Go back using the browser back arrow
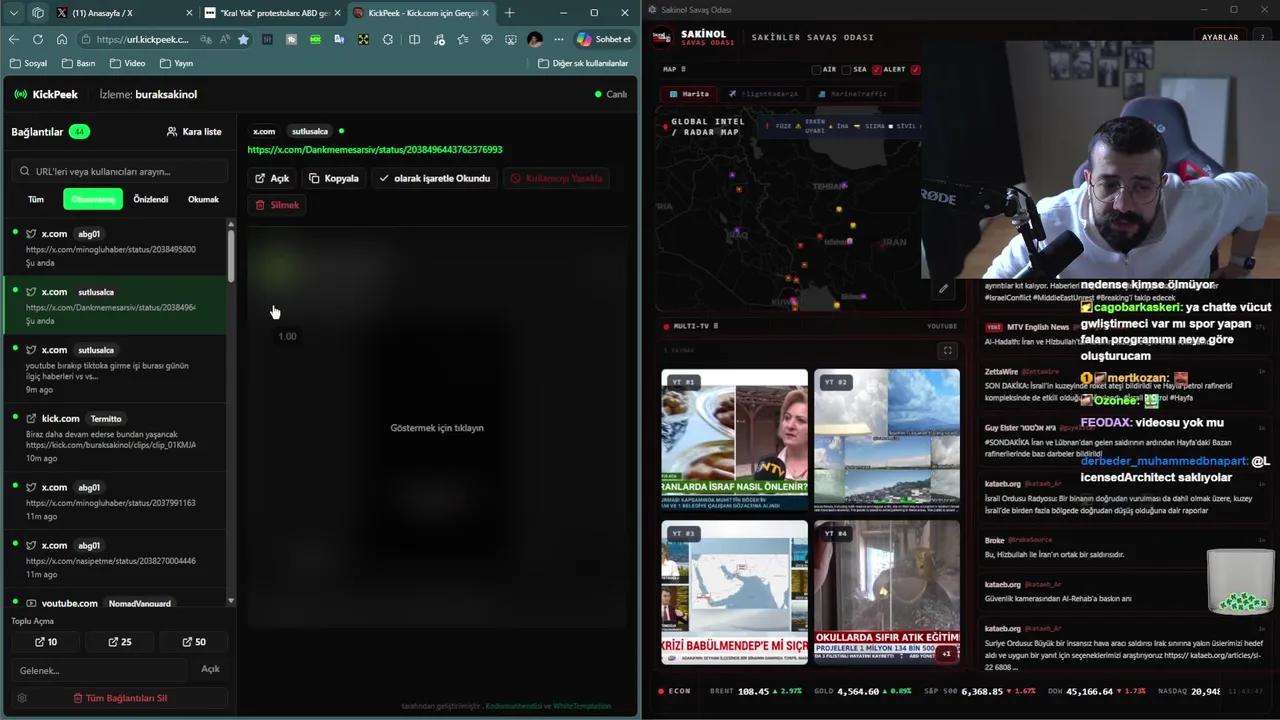Viewport: 1280px width, 720px height. [14, 39]
